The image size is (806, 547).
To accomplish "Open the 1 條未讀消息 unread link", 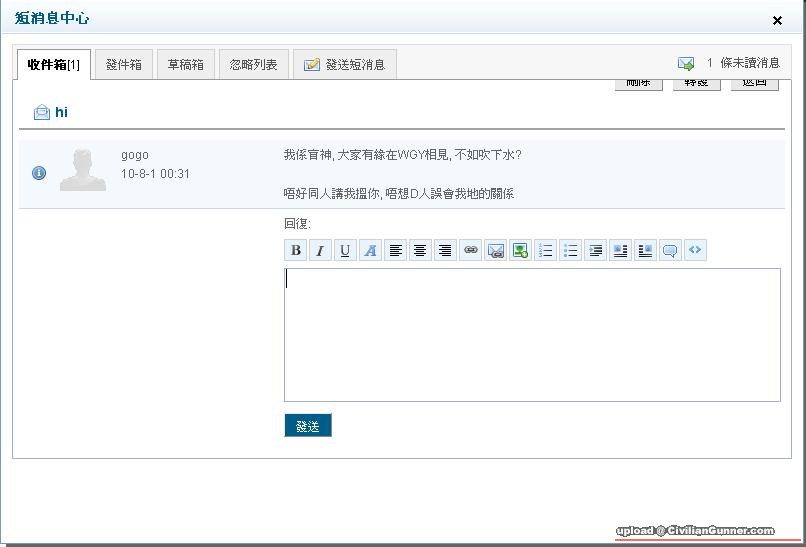I will tap(742, 63).
